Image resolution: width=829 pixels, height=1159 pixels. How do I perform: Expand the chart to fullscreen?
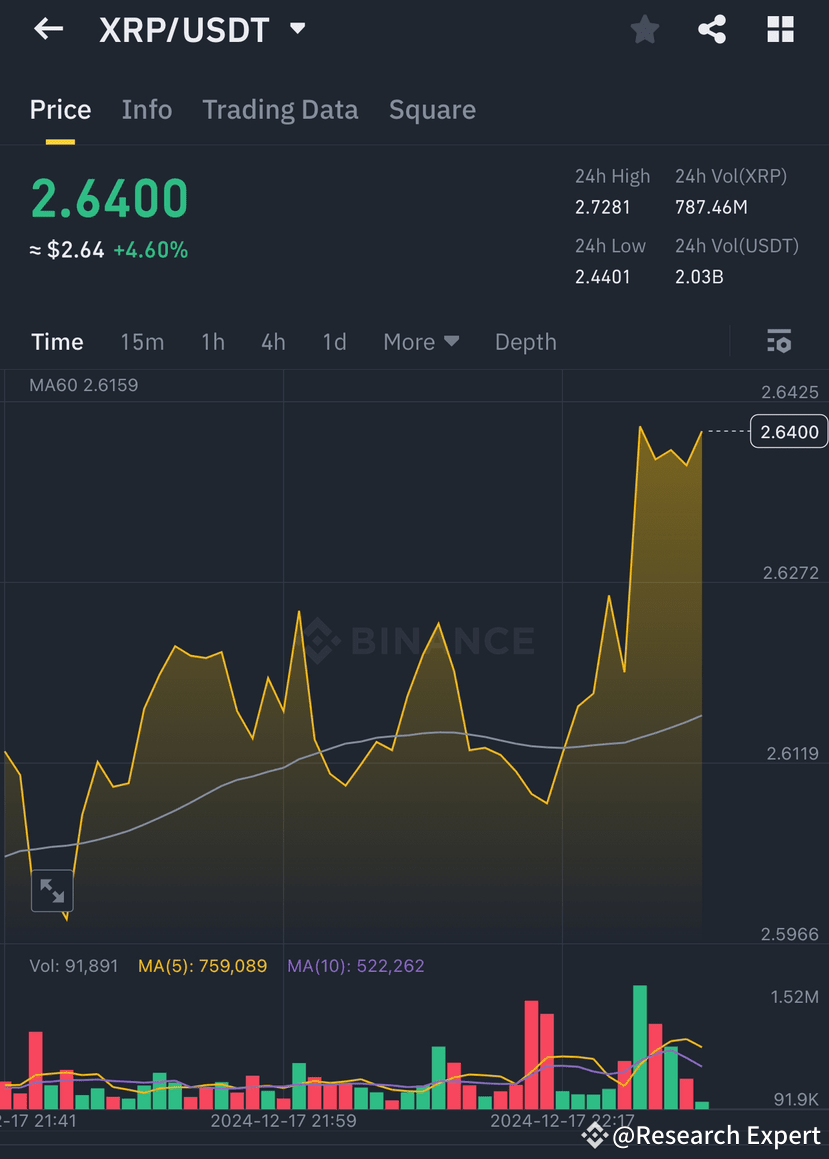52,891
